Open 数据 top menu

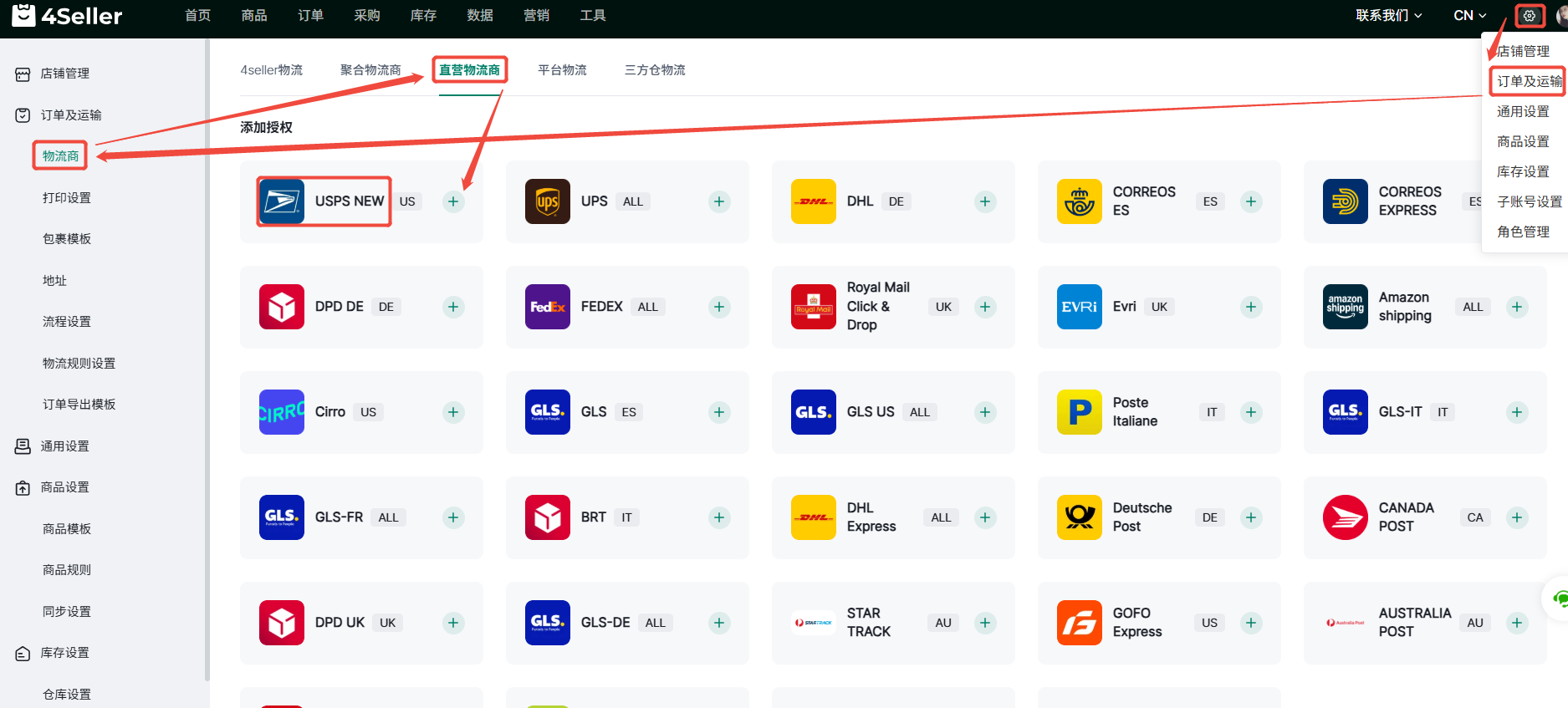pyautogui.click(x=480, y=16)
